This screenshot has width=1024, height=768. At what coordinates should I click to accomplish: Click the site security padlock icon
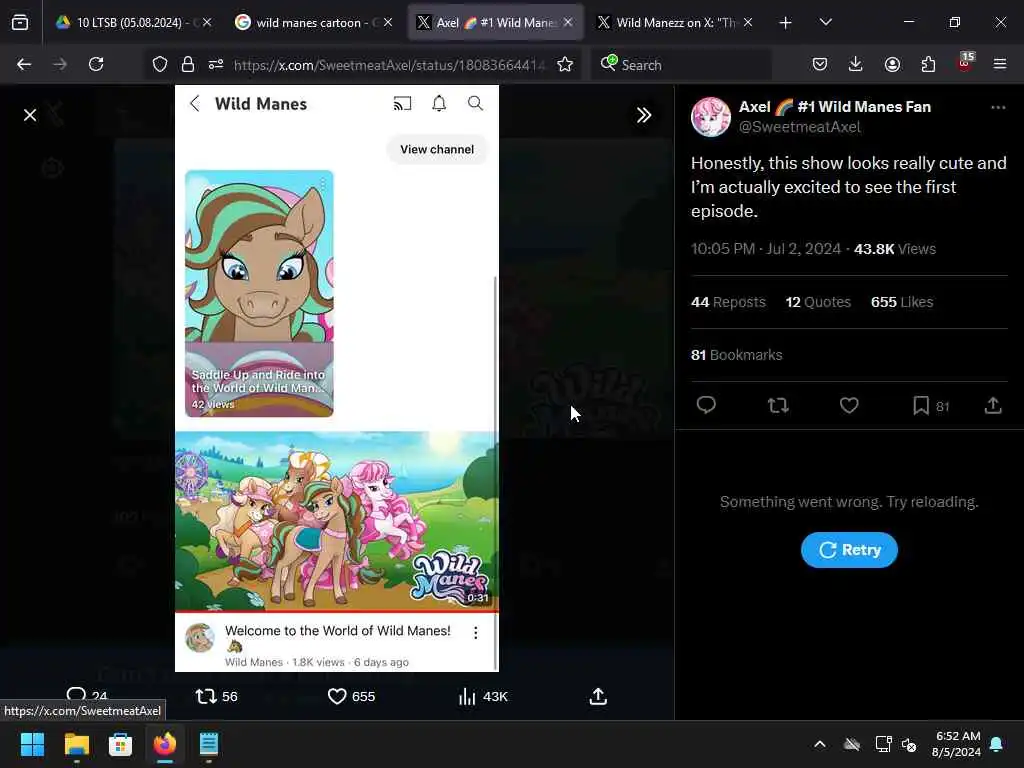click(x=188, y=64)
